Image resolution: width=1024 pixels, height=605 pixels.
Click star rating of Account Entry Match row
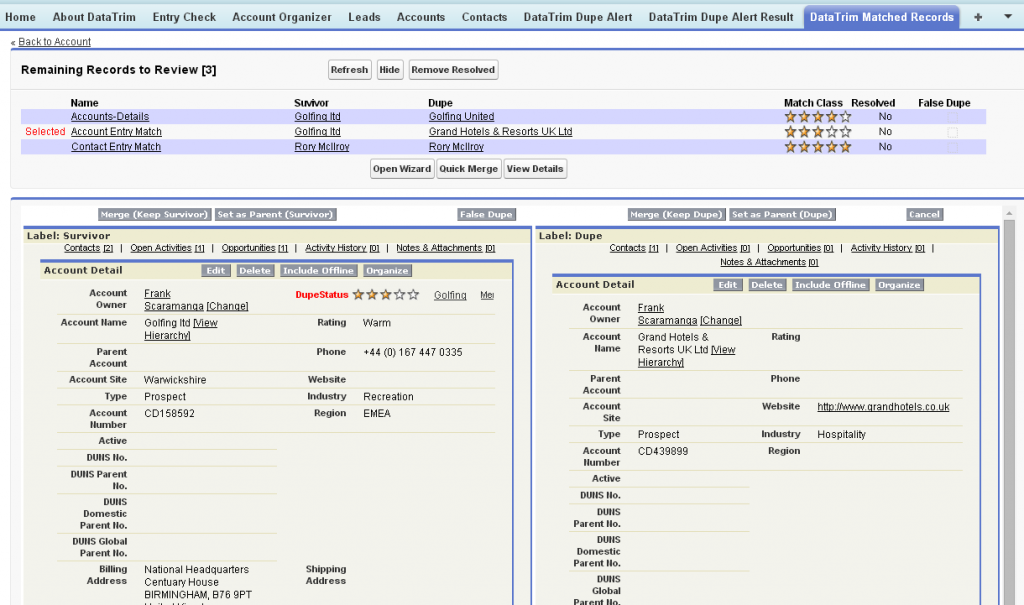[x=817, y=132]
